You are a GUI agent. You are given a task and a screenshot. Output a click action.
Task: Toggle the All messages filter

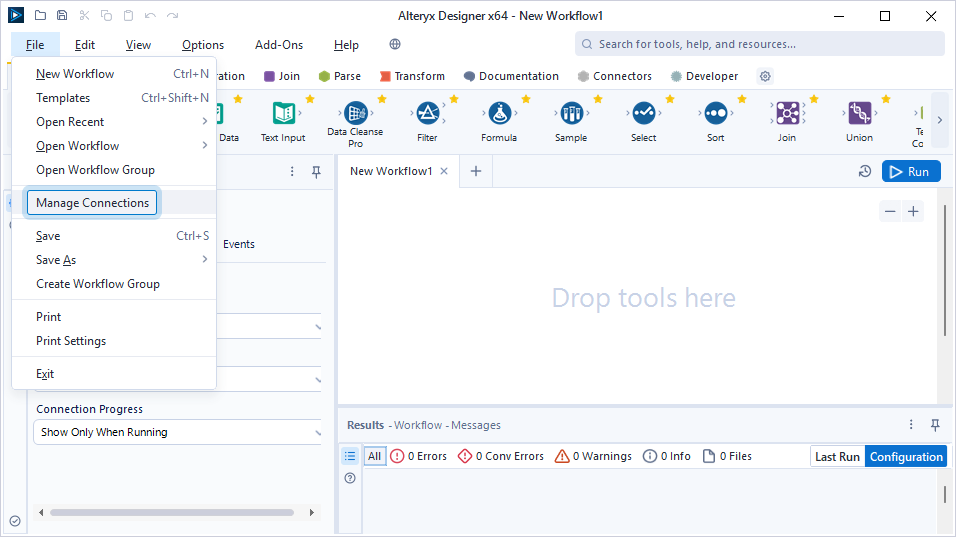[375, 456]
